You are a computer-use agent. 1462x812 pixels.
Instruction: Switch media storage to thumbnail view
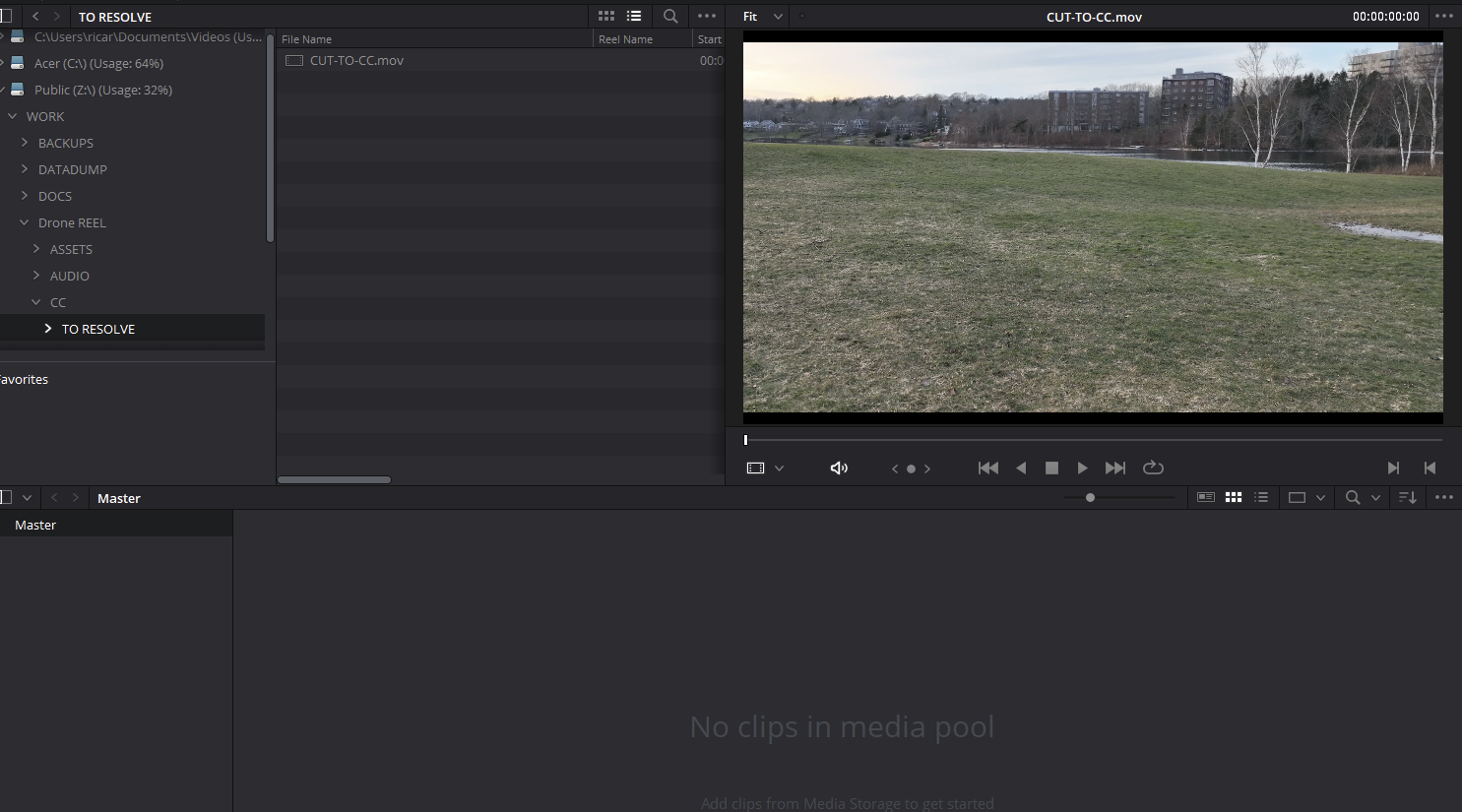click(x=606, y=17)
